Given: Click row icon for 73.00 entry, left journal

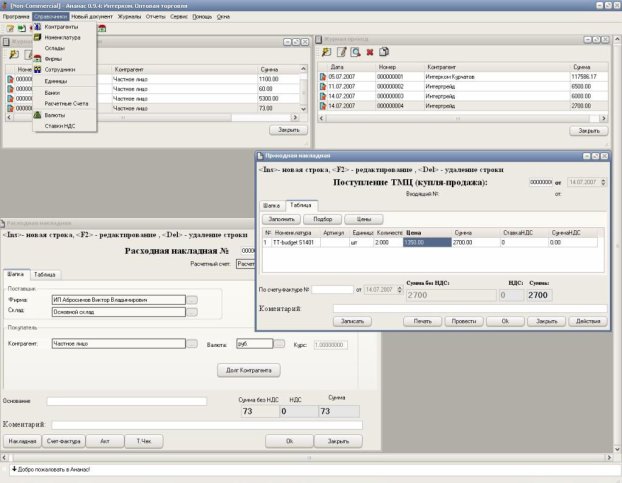Looking at the screenshot, I should pos(11,108).
